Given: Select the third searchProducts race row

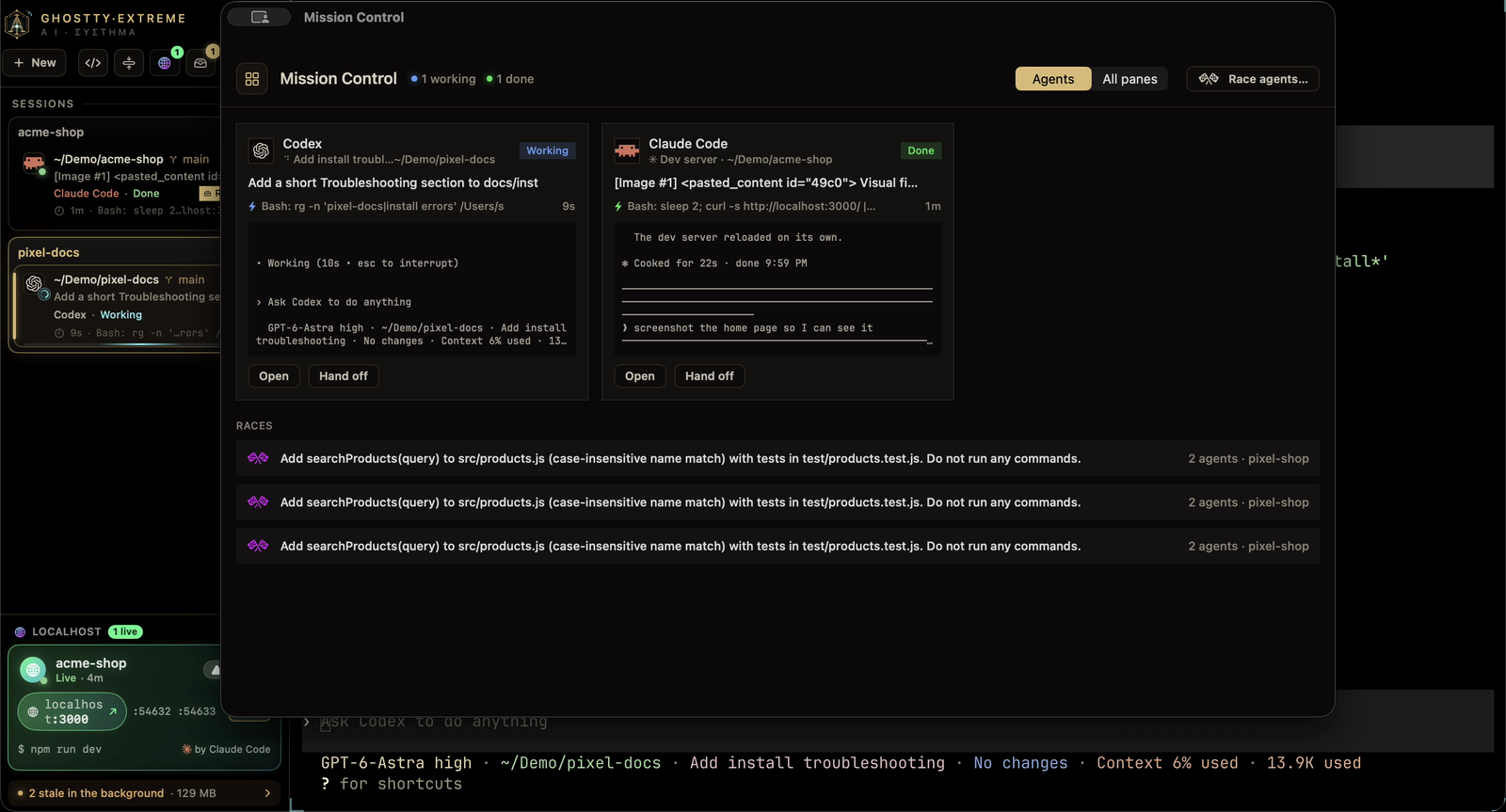Looking at the screenshot, I should pos(777,546).
